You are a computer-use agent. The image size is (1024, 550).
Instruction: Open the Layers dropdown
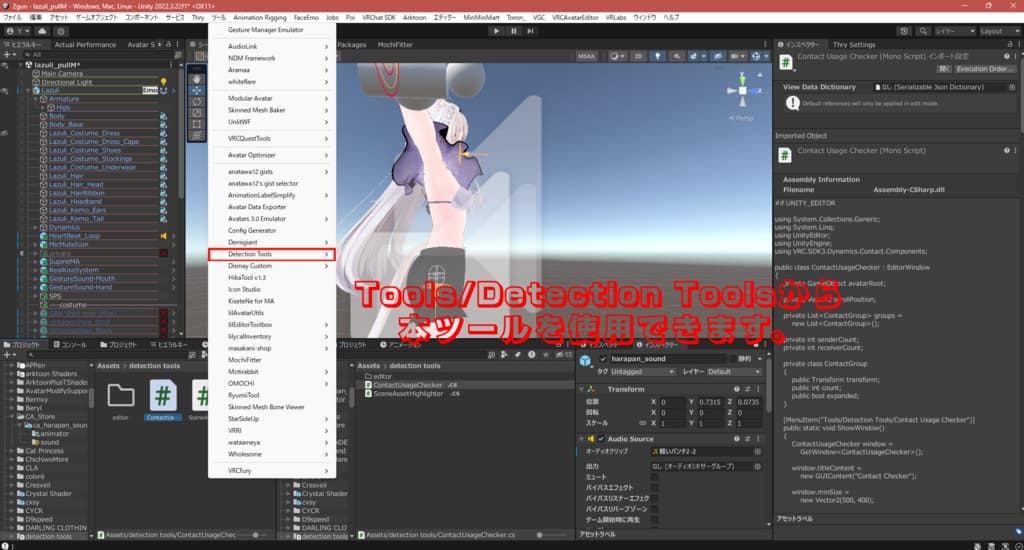pyautogui.click(x=954, y=31)
